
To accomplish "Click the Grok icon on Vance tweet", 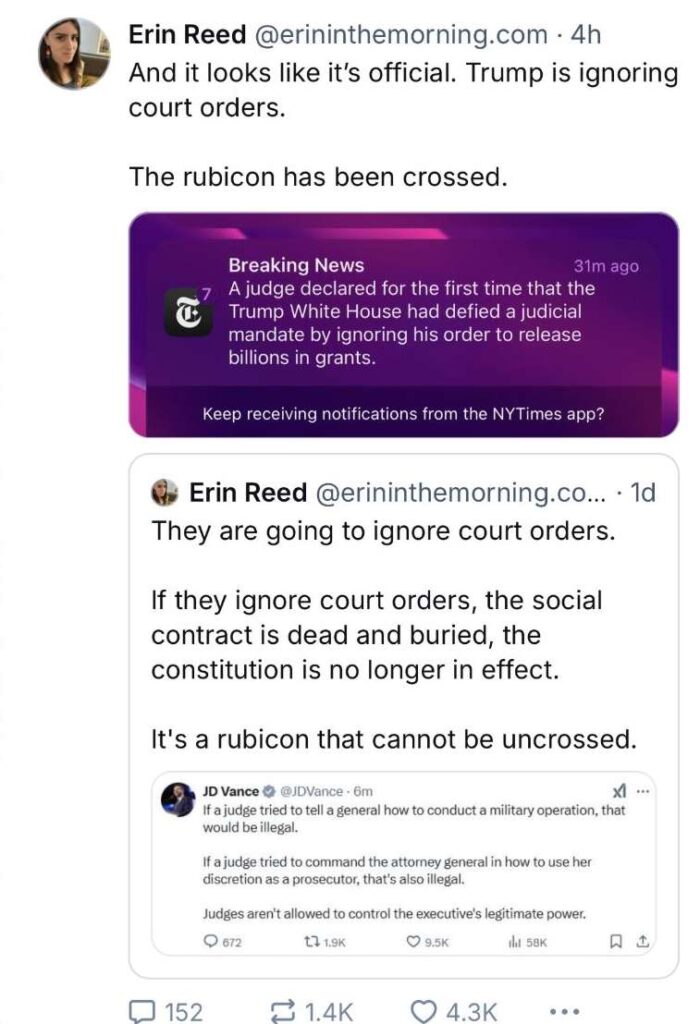I will (619, 792).
